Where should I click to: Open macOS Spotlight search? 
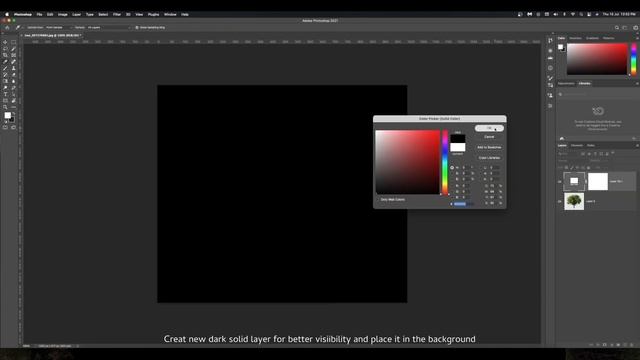pyautogui.click(x=581, y=14)
